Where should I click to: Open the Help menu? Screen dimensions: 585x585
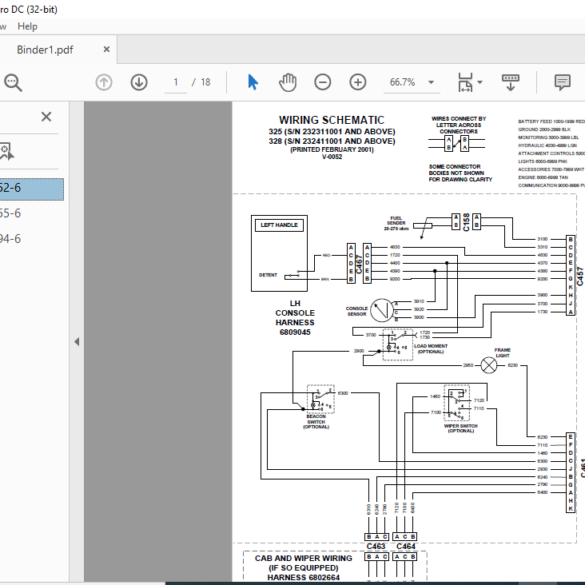pyautogui.click(x=27, y=26)
